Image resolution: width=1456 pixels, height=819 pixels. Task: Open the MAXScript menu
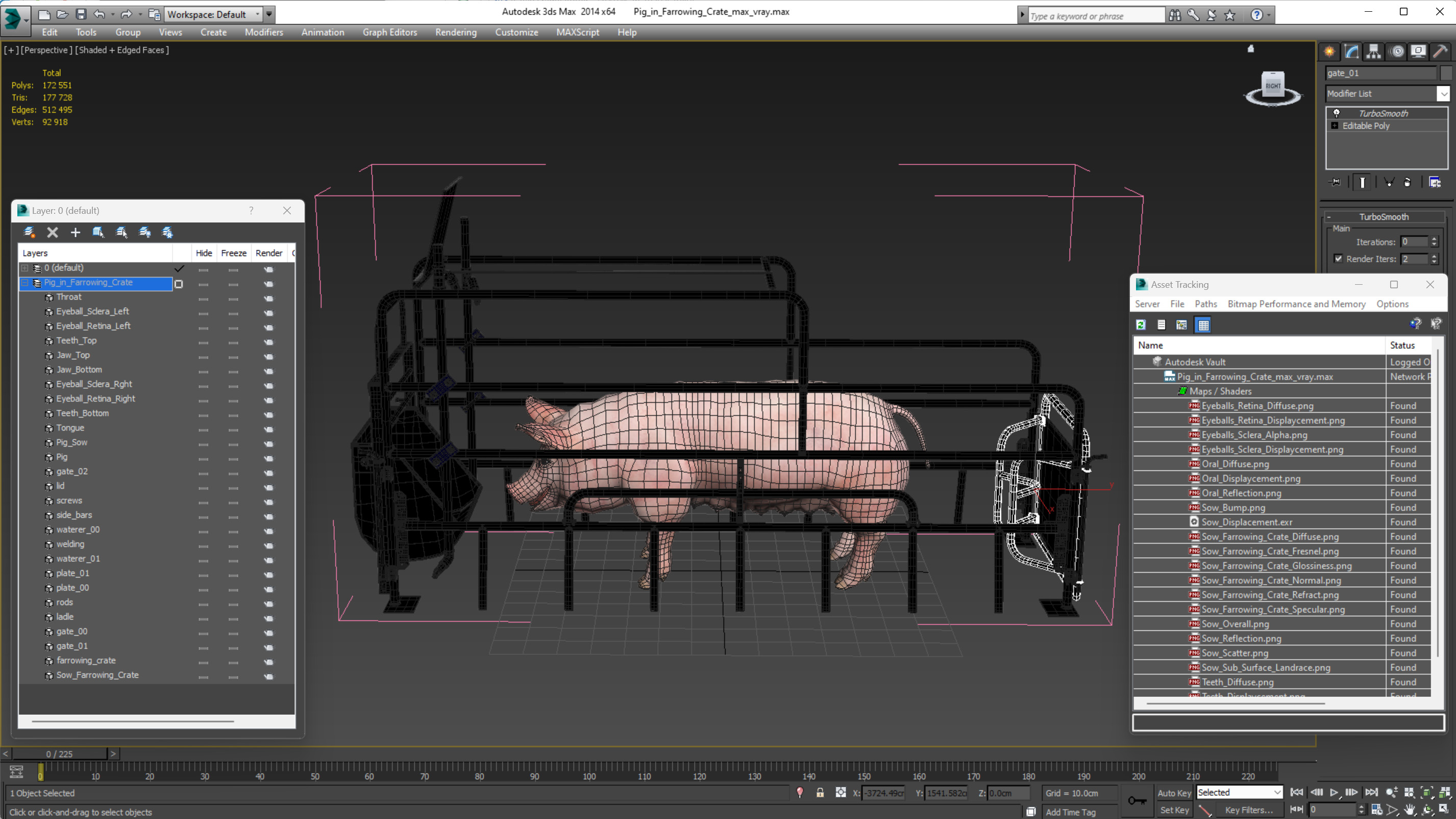point(577,32)
